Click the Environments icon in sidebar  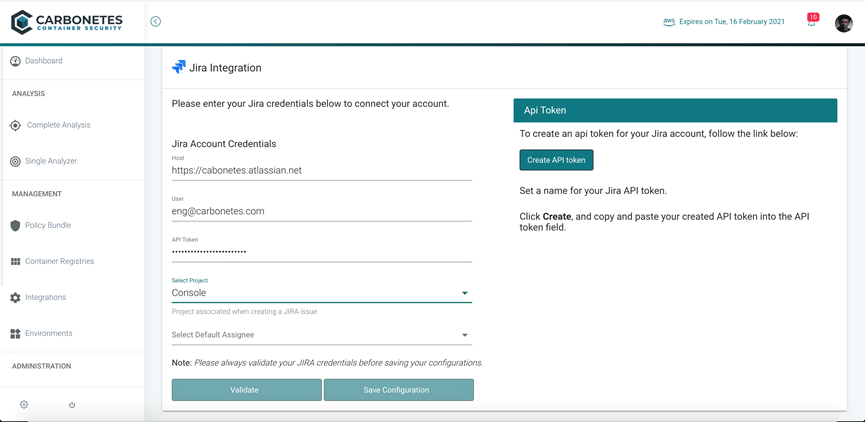pyautogui.click(x=15, y=334)
